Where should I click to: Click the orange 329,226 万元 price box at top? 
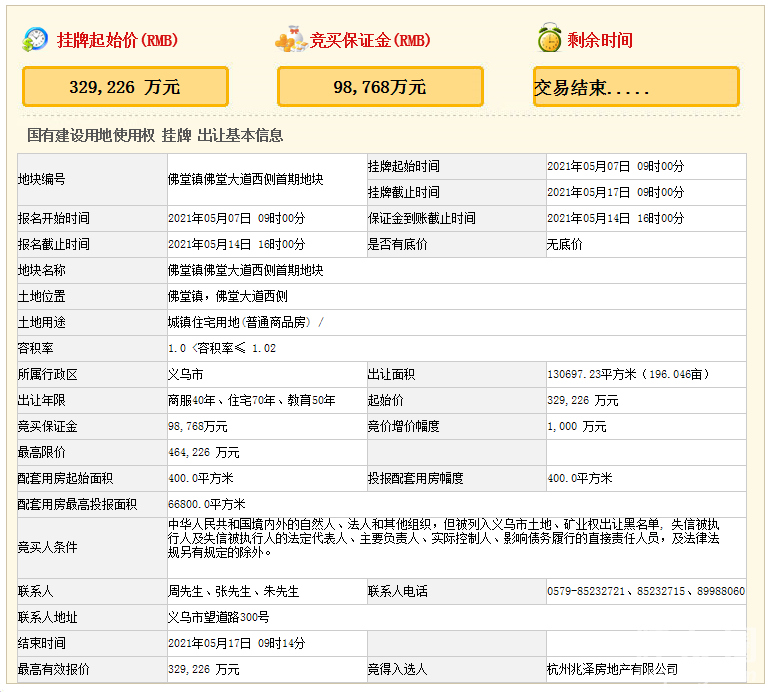point(125,87)
